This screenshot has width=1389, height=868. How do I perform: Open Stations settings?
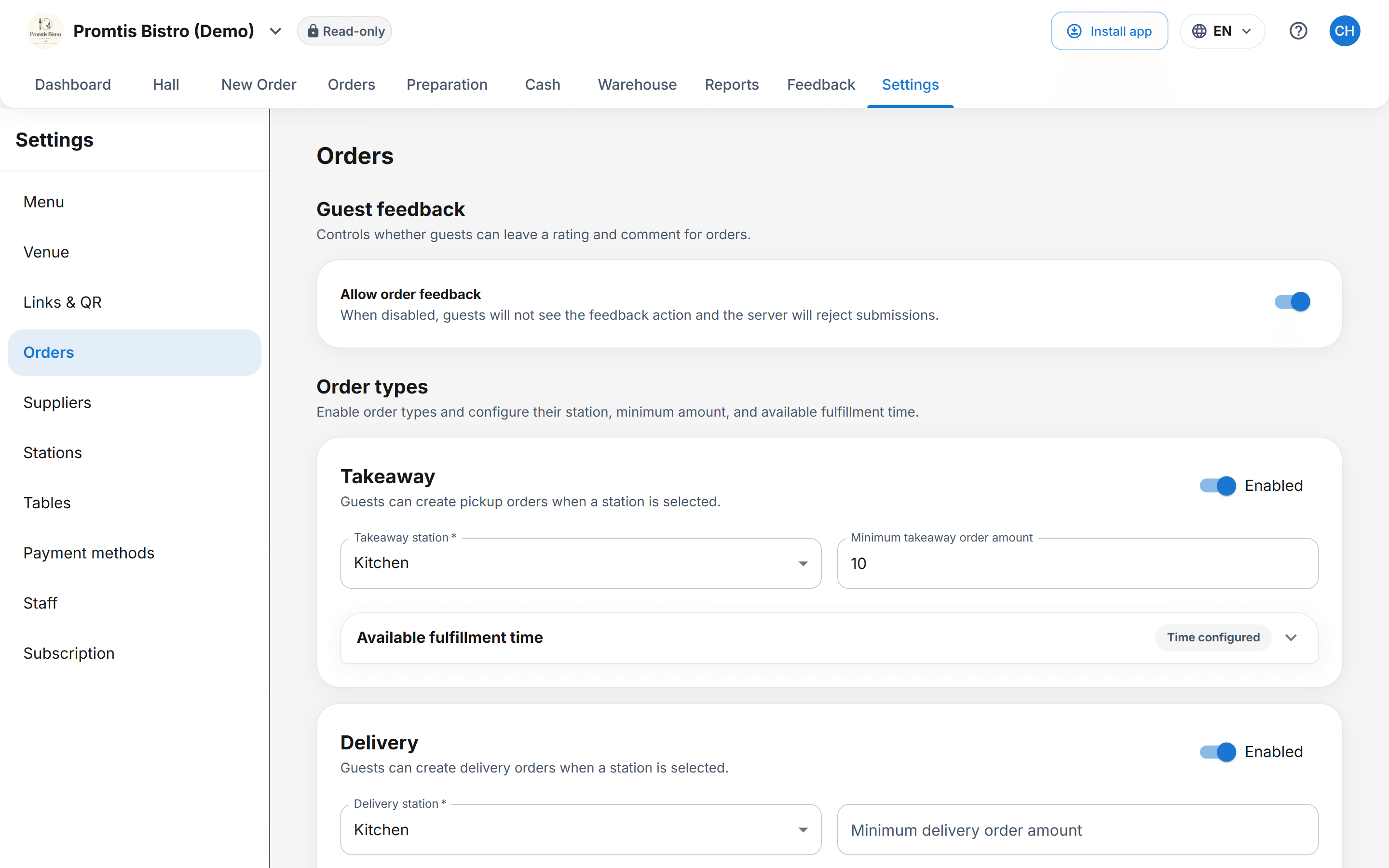[x=134, y=453]
